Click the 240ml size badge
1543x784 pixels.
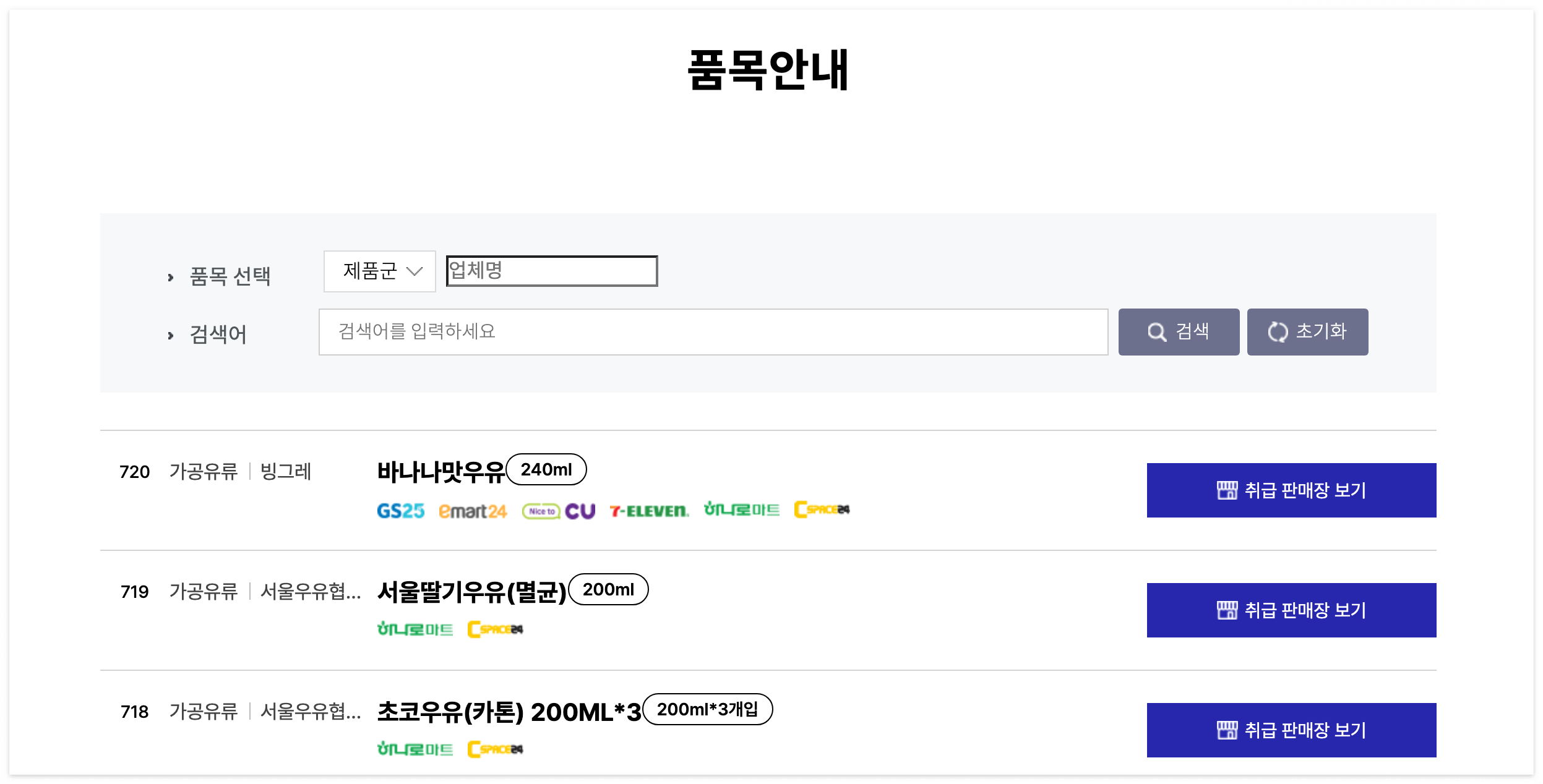coord(546,470)
